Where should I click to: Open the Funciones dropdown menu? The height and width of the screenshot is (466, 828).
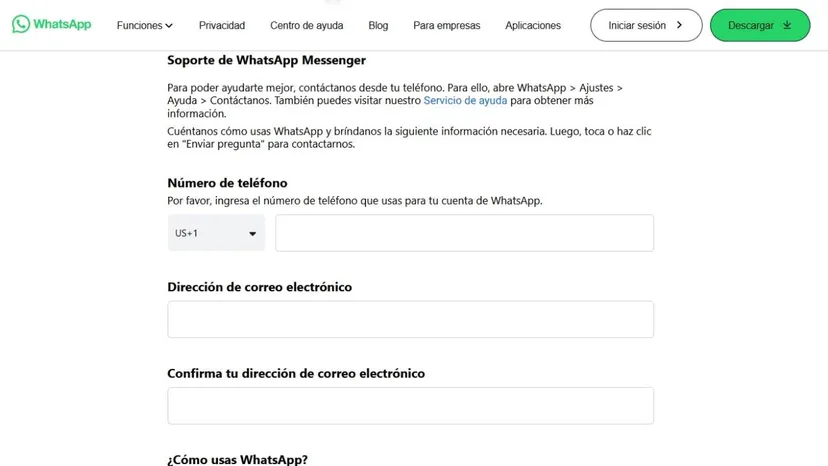[x=144, y=25]
